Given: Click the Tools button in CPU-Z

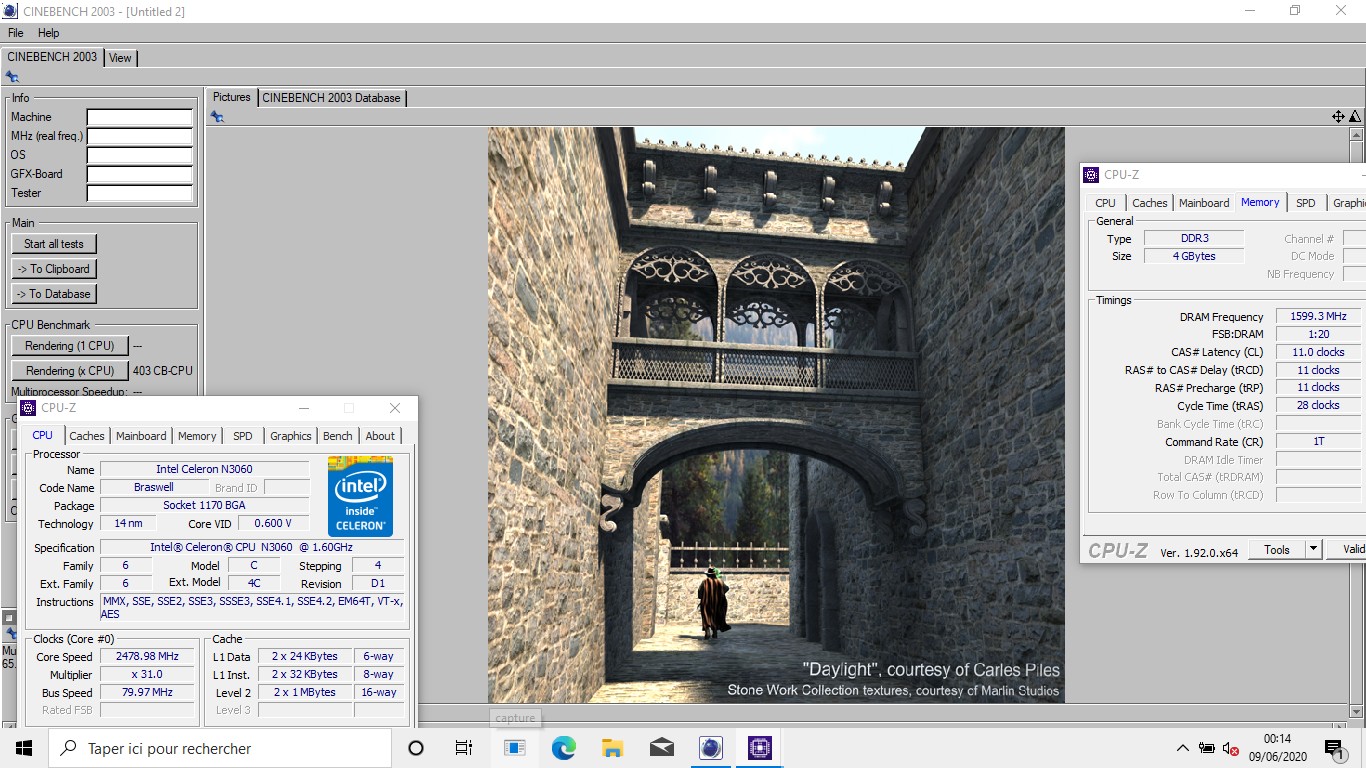Looking at the screenshot, I should click(x=1277, y=550).
